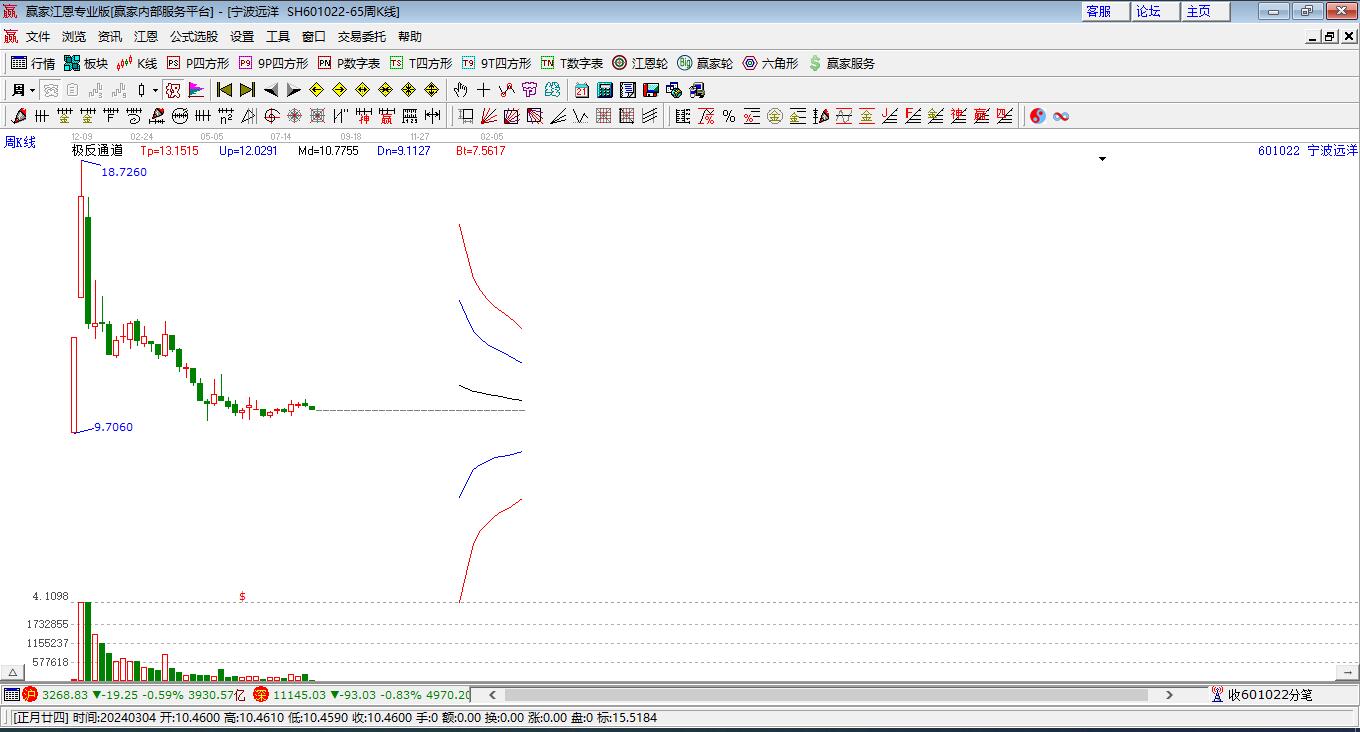
Task: Click the 9.7060 low price label
Action: click(x=113, y=427)
